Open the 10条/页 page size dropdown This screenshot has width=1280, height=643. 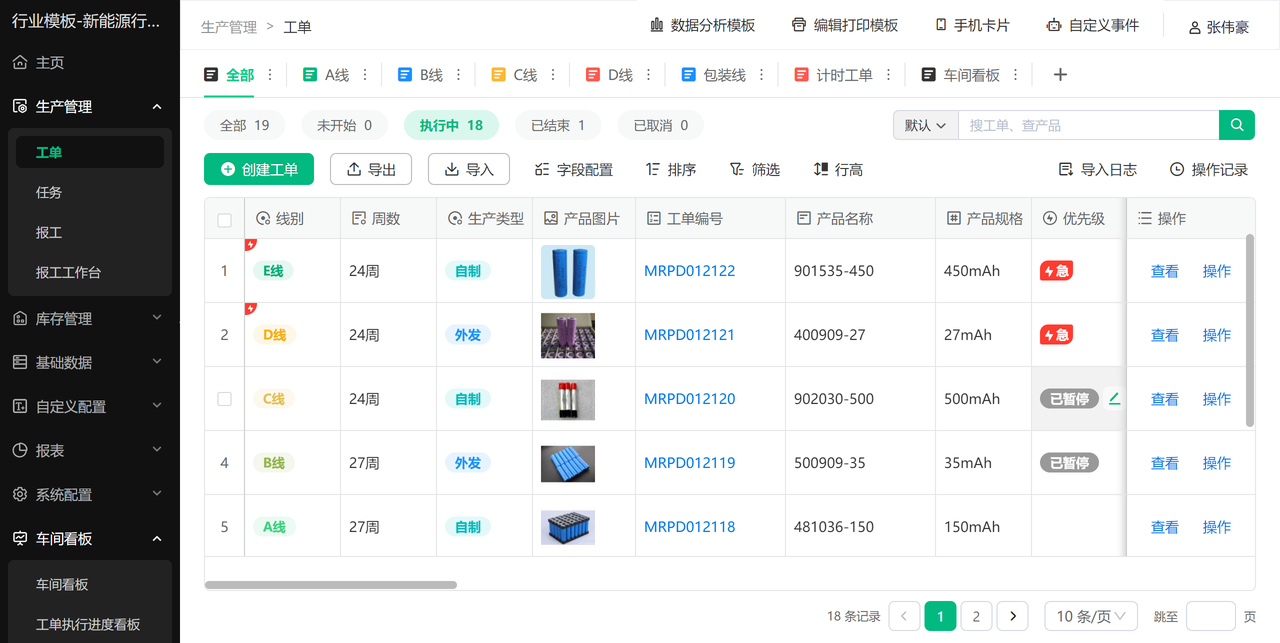1090,616
